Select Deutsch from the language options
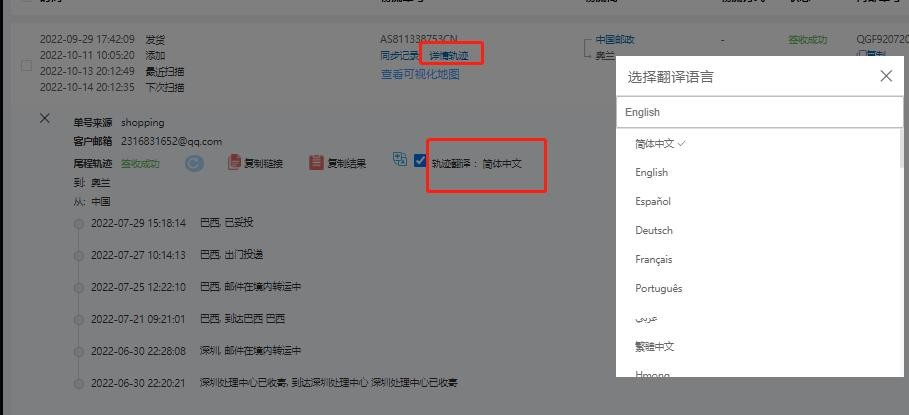The image size is (909, 415). coord(653,230)
